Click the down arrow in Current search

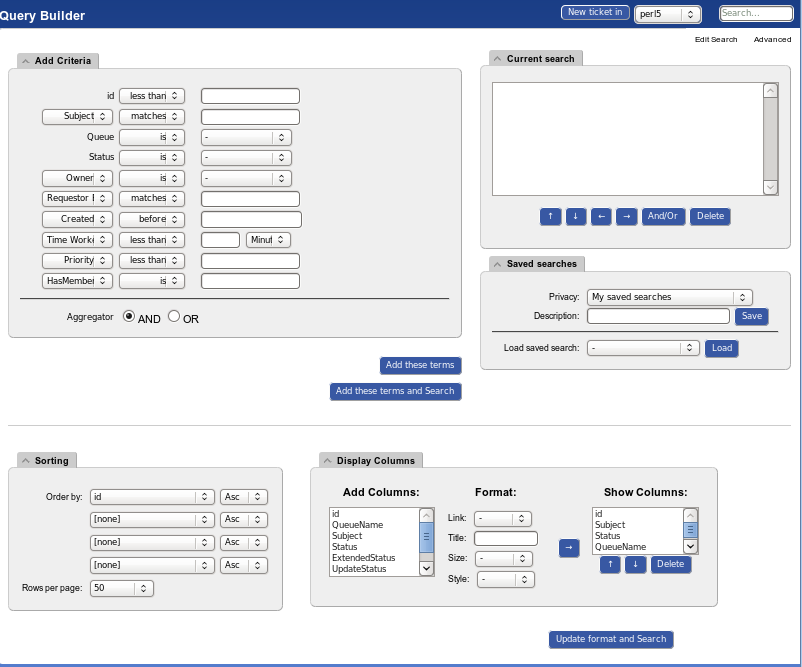click(576, 216)
